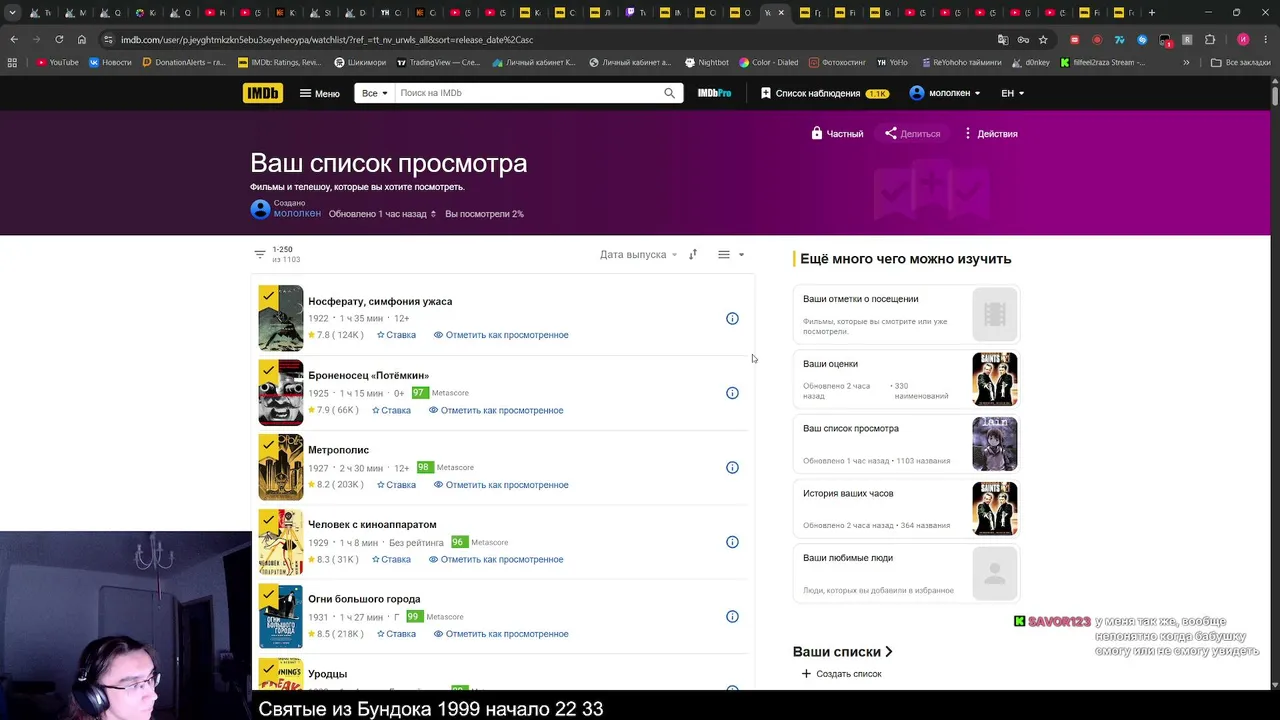Click the profile avatar next to Создано
The width and height of the screenshot is (1280, 720).
pos(260,209)
